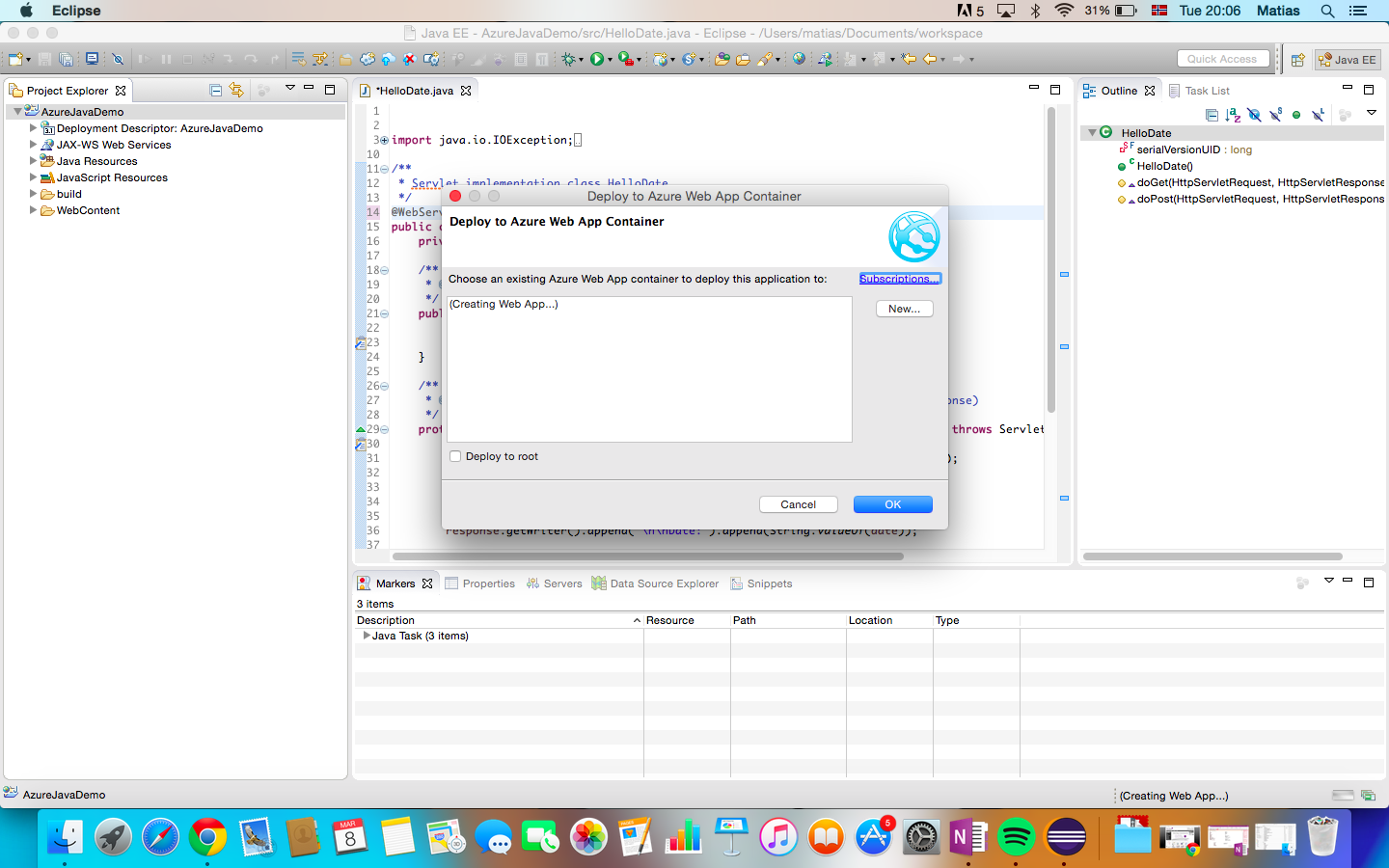Click the Open Task folder toolbar icon
Screen dimensions: 1389x868
point(743,59)
